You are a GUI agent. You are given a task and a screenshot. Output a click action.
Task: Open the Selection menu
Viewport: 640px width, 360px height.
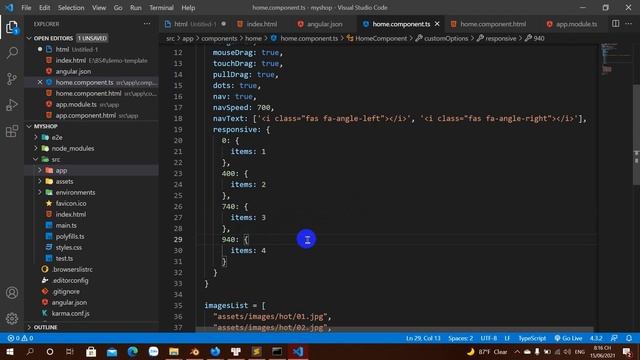tap(71, 8)
